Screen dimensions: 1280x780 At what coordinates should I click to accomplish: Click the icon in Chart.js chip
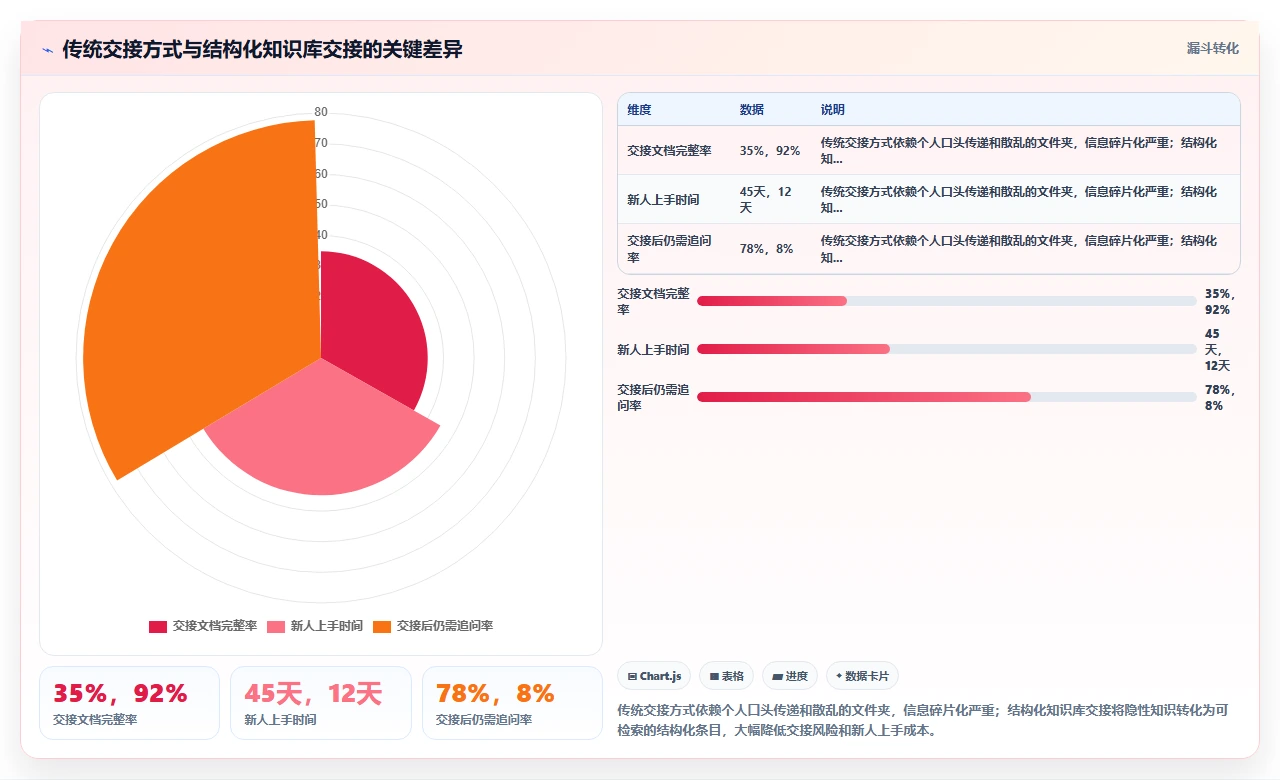(x=632, y=677)
